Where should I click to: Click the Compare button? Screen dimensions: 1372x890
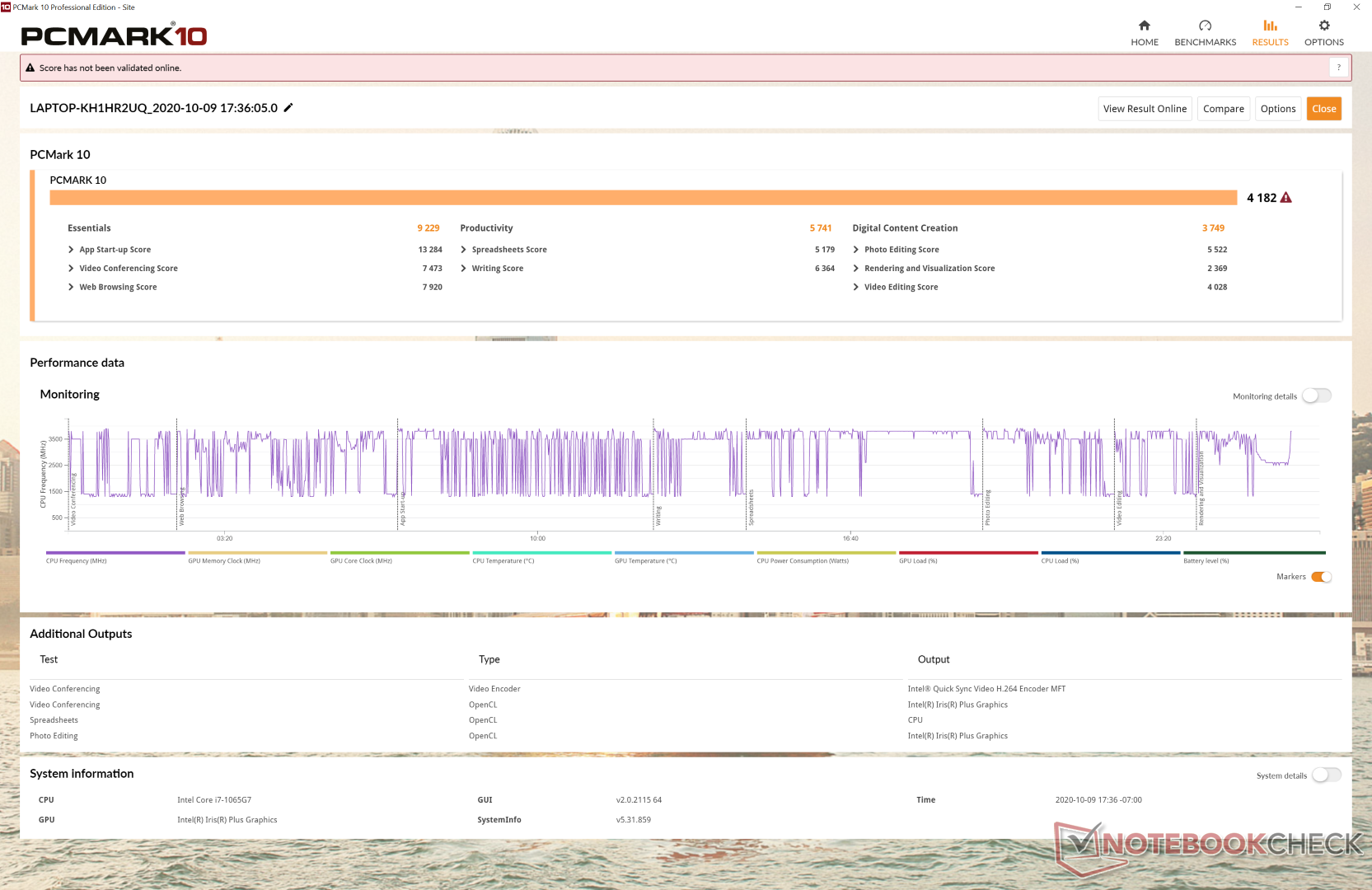point(1223,109)
